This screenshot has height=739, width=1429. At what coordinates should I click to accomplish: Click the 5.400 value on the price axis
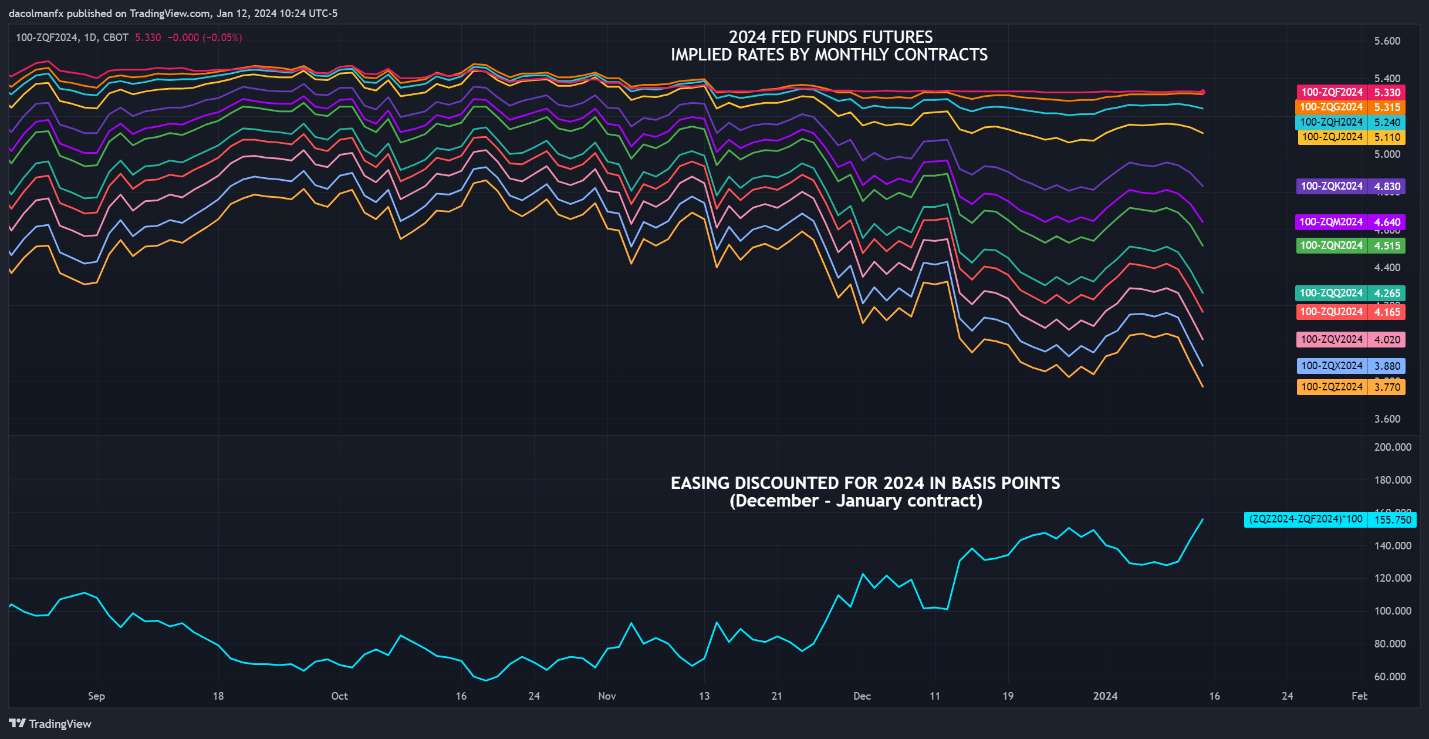click(x=1385, y=79)
